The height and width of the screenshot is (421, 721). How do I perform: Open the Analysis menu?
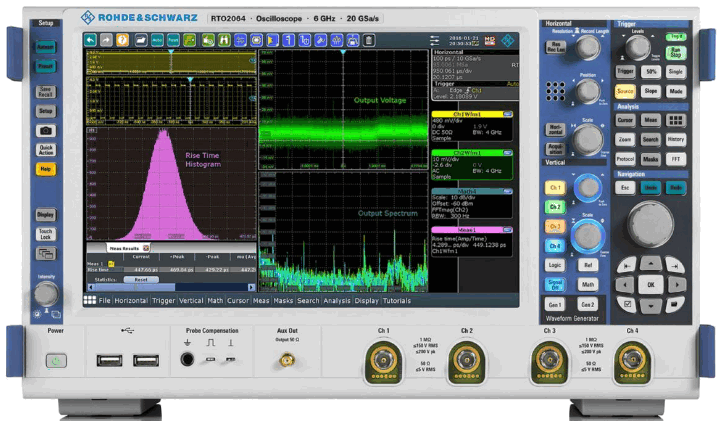coord(337,301)
